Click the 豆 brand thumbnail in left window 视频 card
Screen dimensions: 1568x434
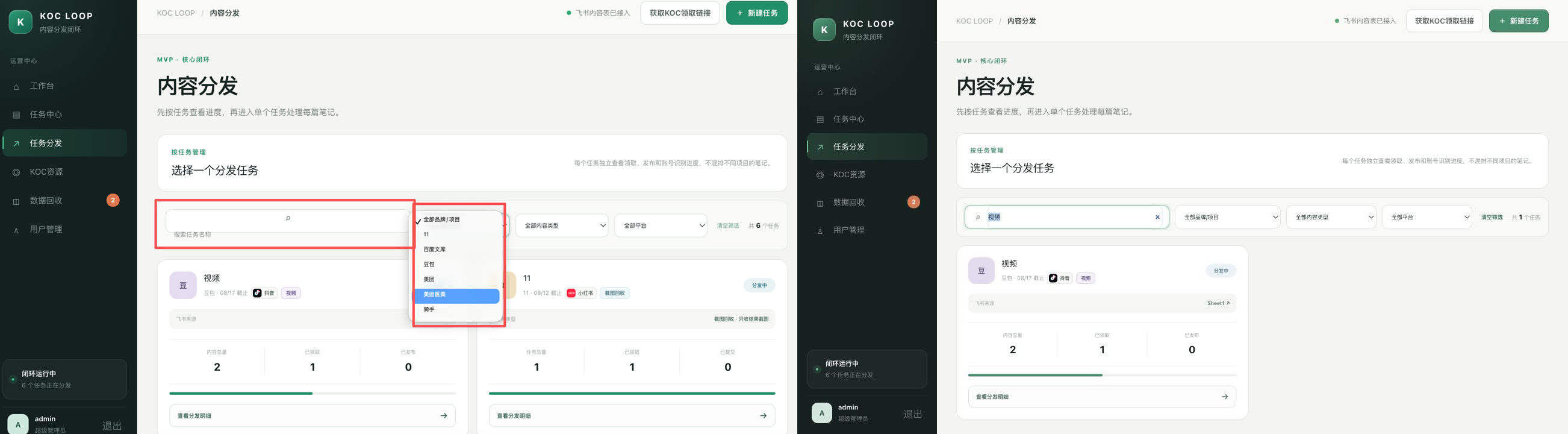pyautogui.click(x=182, y=285)
